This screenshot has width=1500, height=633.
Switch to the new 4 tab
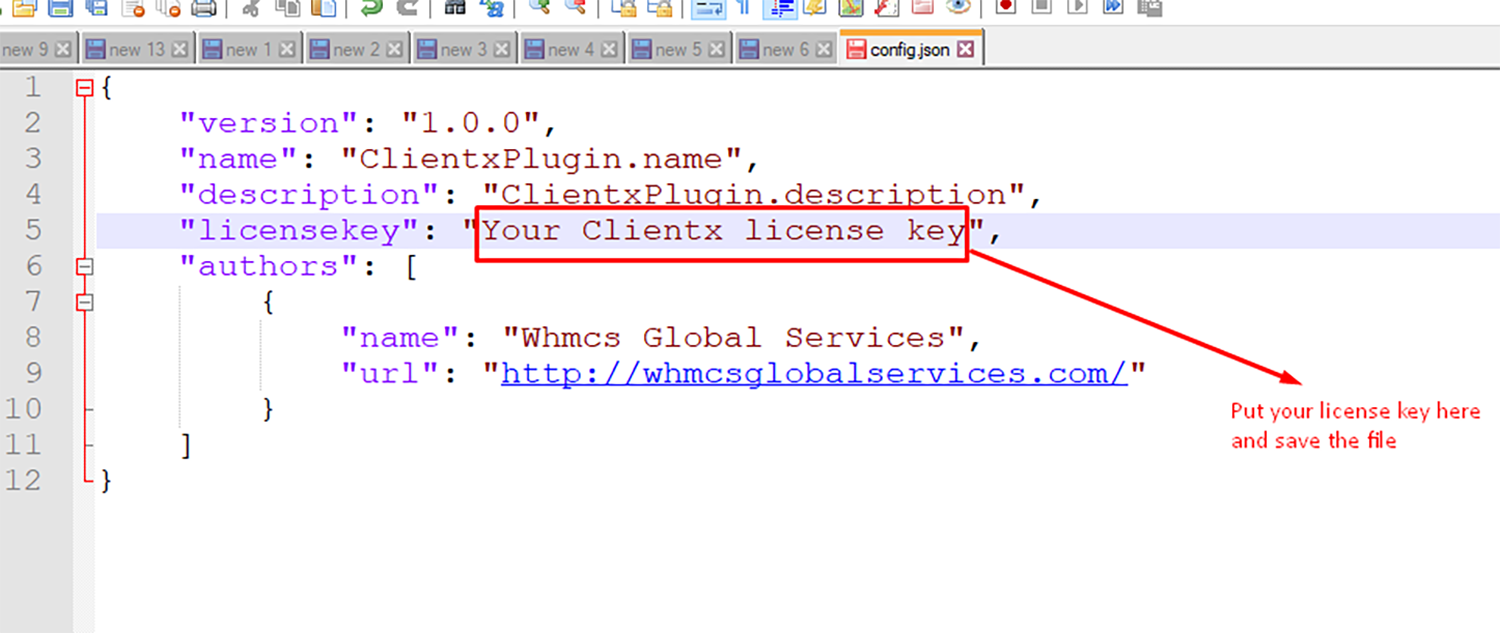(x=570, y=49)
